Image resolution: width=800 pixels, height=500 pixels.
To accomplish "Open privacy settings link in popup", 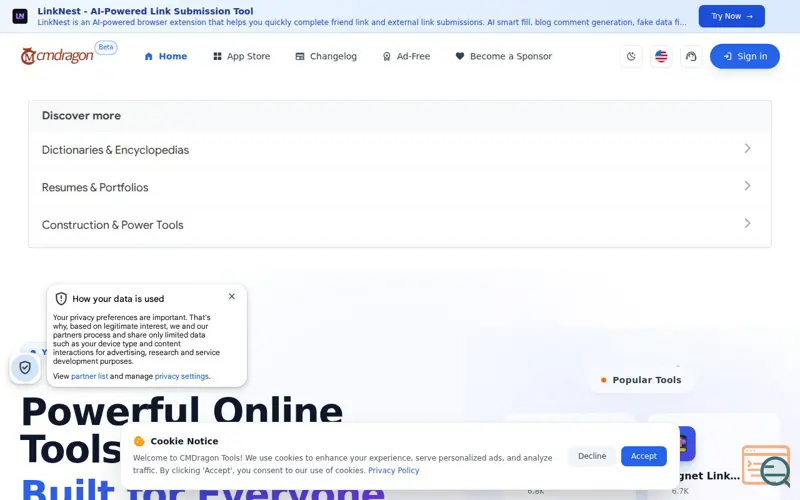I will coord(182,376).
